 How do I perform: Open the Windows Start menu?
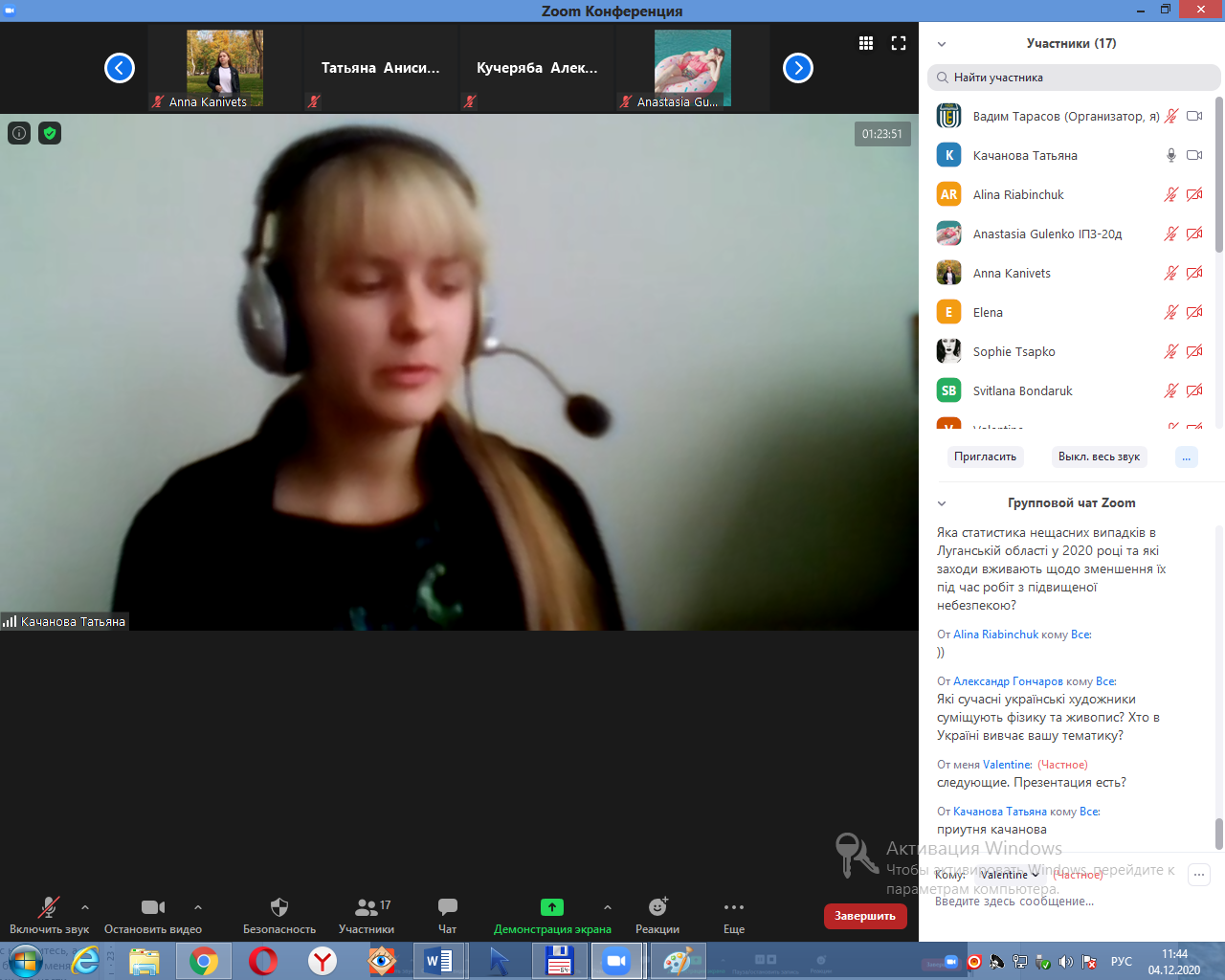click(25, 960)
